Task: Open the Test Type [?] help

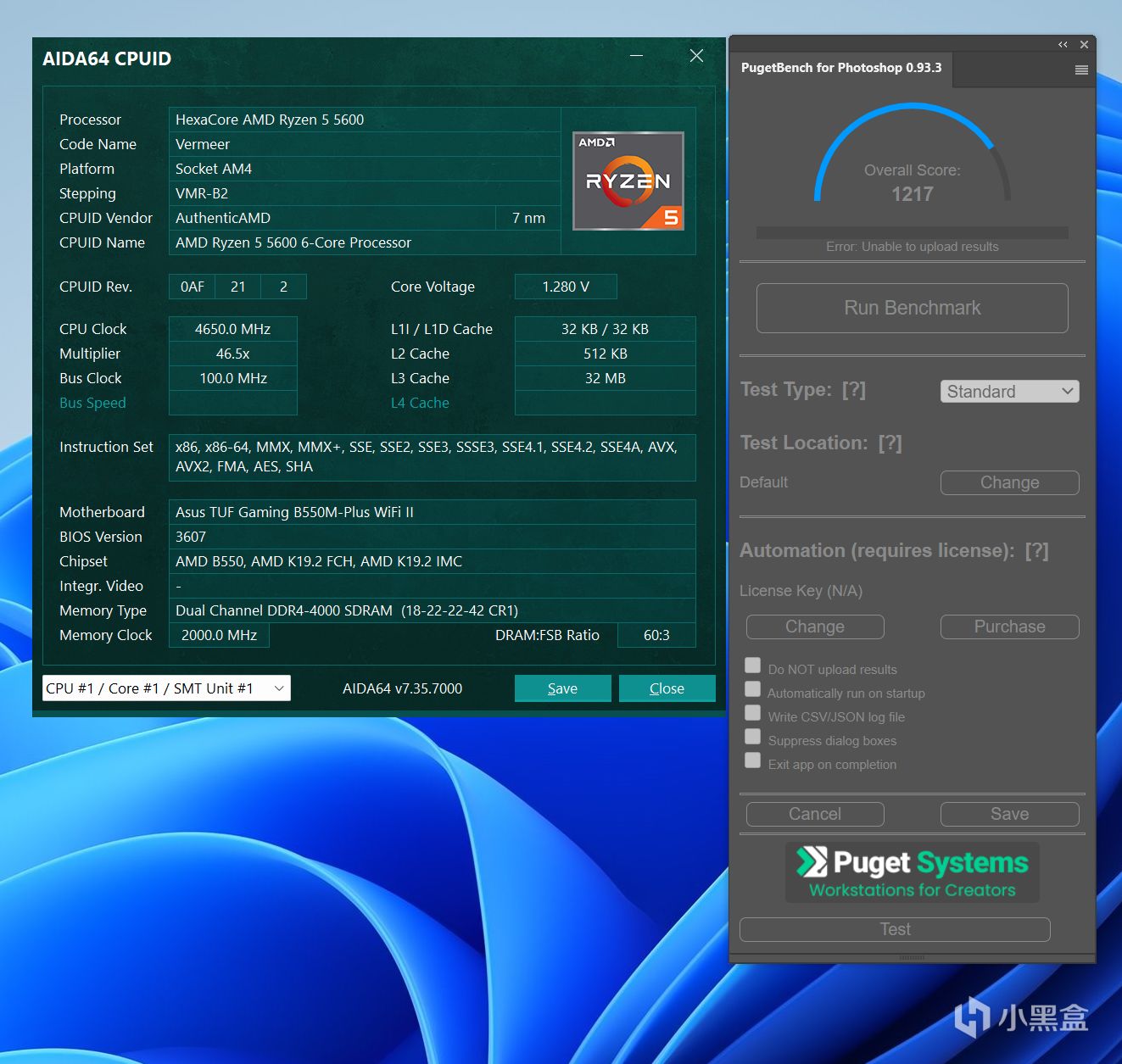Action: [x=854, y=390]
